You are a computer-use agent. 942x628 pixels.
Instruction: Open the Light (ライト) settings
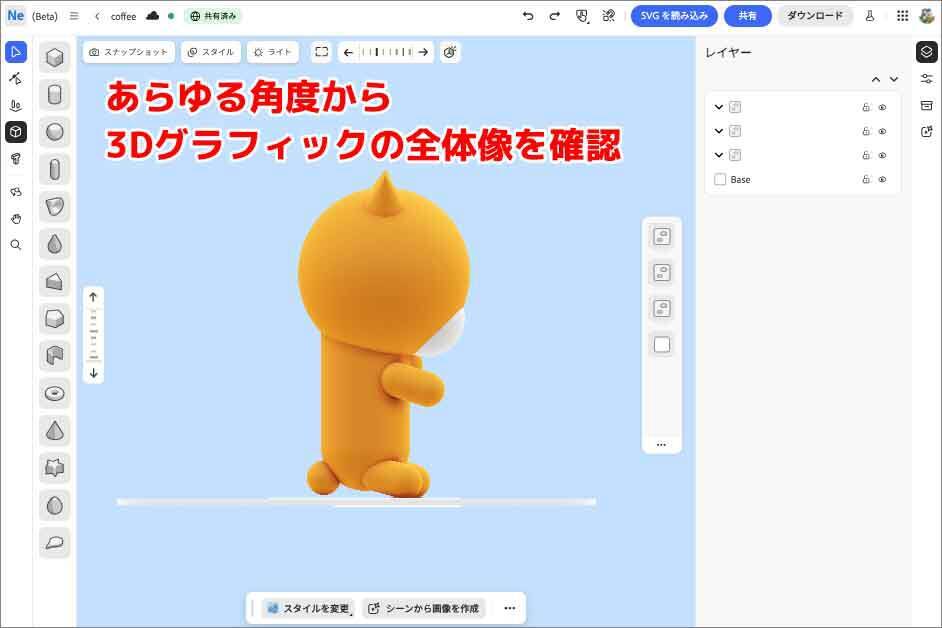point(273,52)
